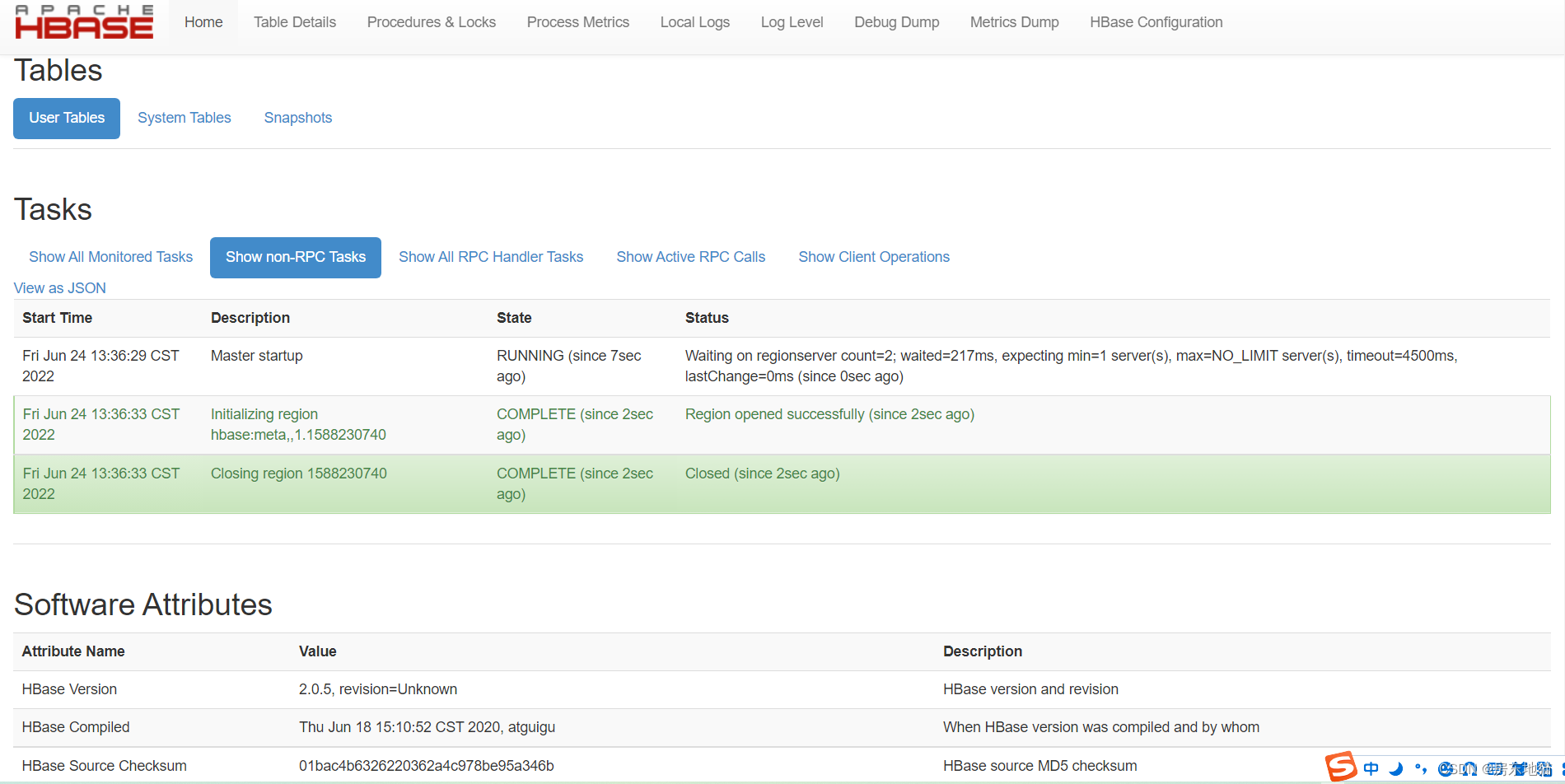This screenshot has width=1565, height=784.
Task: Toggle the Chinese input mode indicator
Action: pyautogui.click(x=1371, y=768)
